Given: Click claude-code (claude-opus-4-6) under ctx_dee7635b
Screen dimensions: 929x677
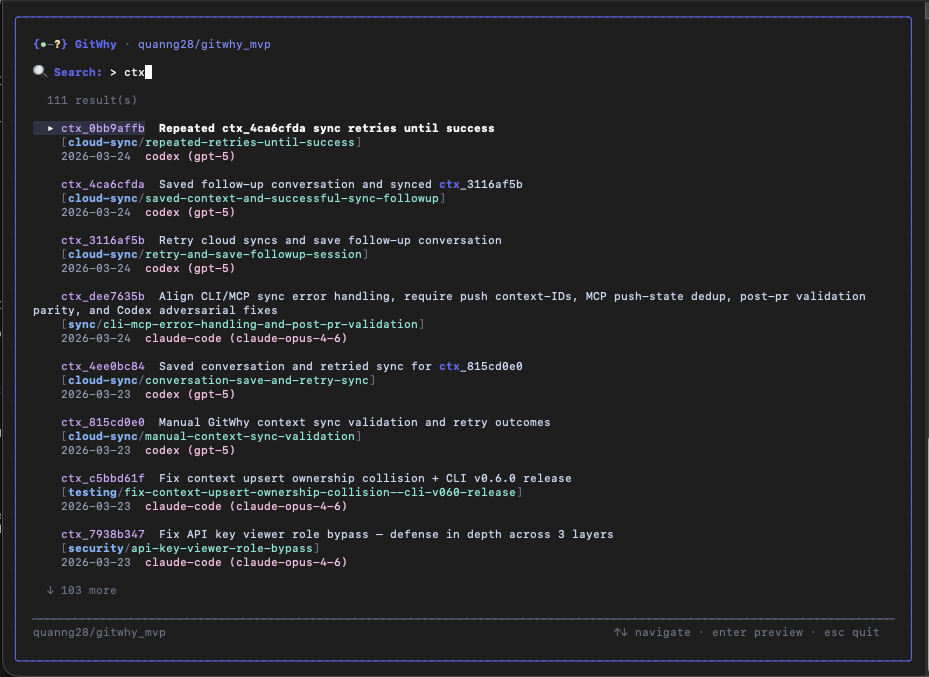Looking at the screenshot, I should (x=246, y=338).
